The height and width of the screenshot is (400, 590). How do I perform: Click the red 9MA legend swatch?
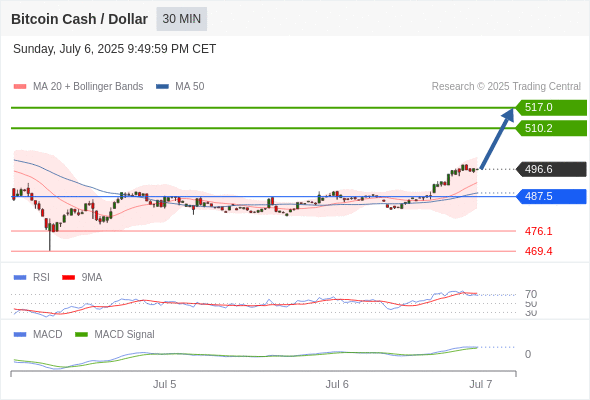(68, 278)
